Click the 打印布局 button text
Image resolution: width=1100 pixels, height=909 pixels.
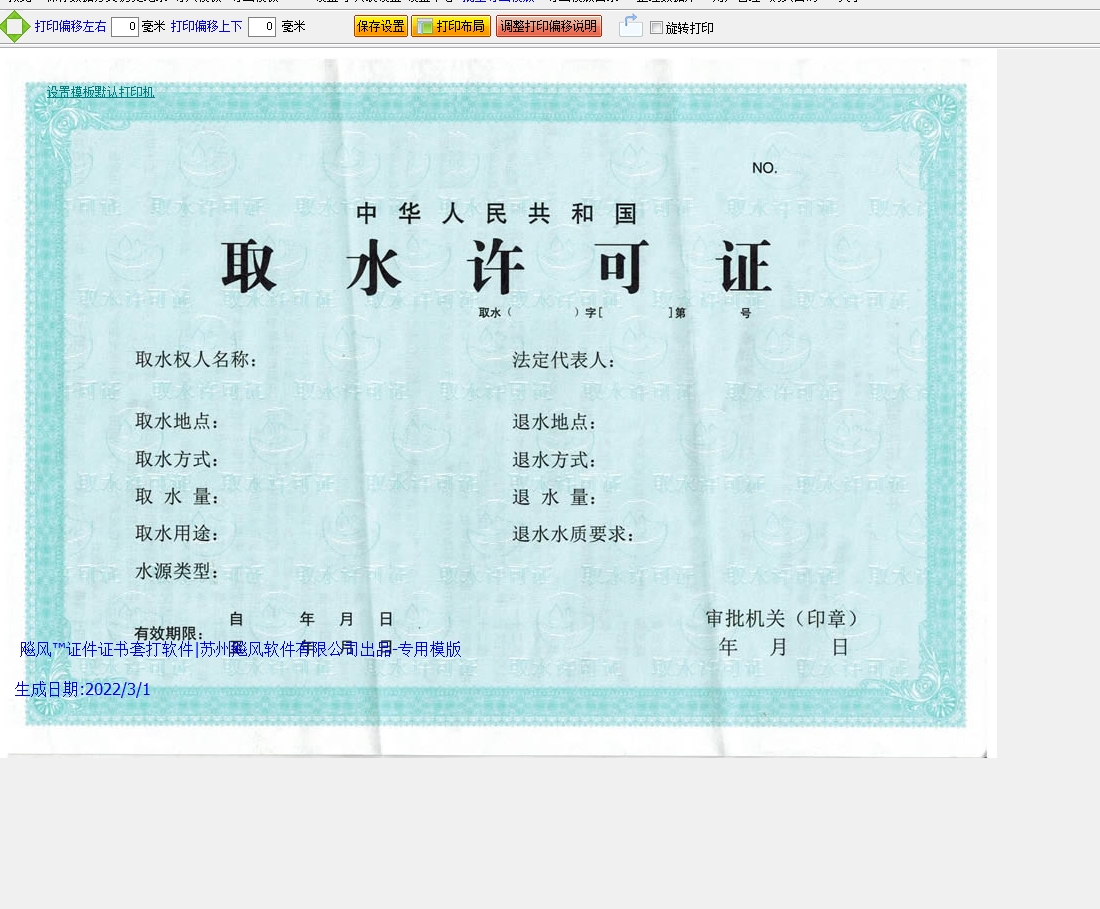460,27
